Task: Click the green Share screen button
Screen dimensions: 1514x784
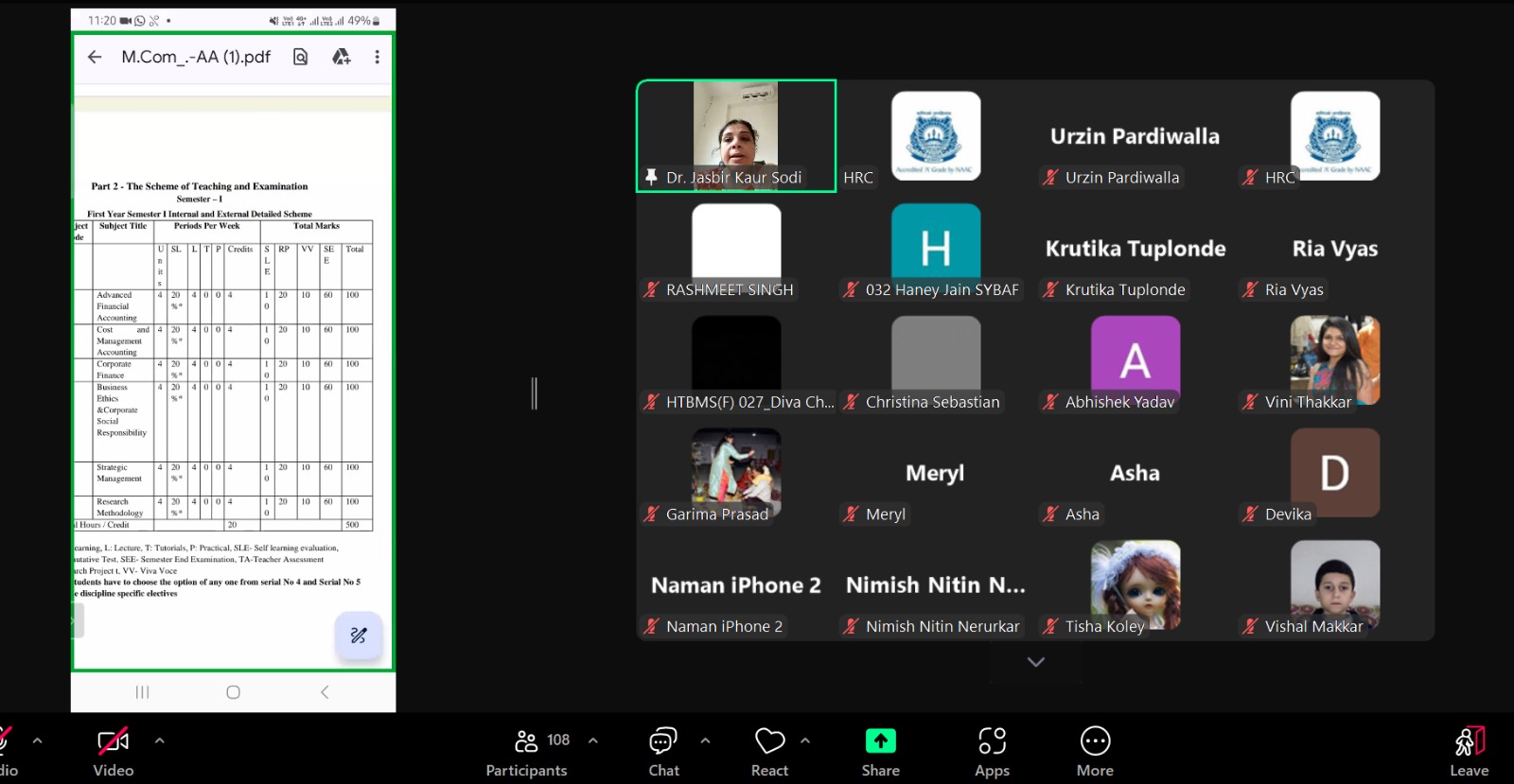Action: [x=880, y=753]
